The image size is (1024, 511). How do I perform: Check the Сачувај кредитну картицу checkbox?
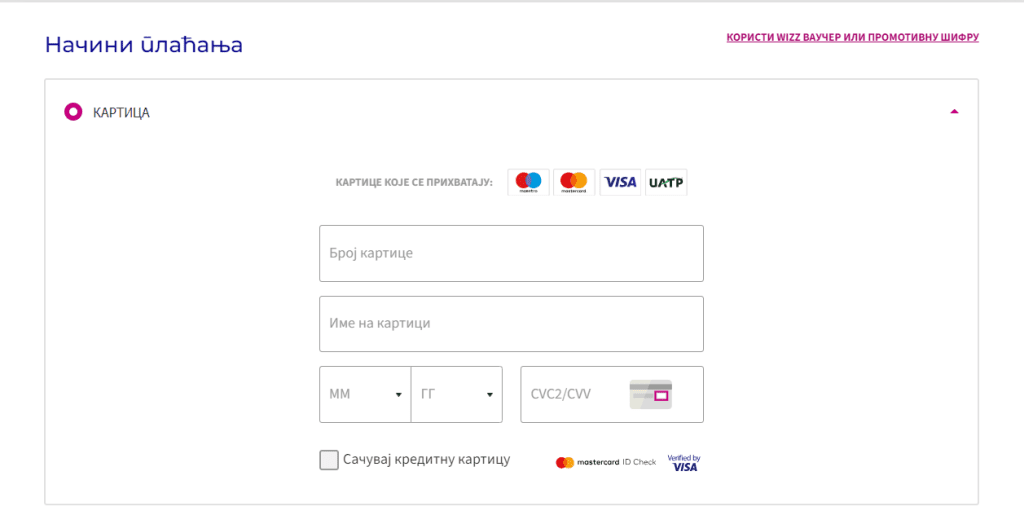(x=329, y=460)
